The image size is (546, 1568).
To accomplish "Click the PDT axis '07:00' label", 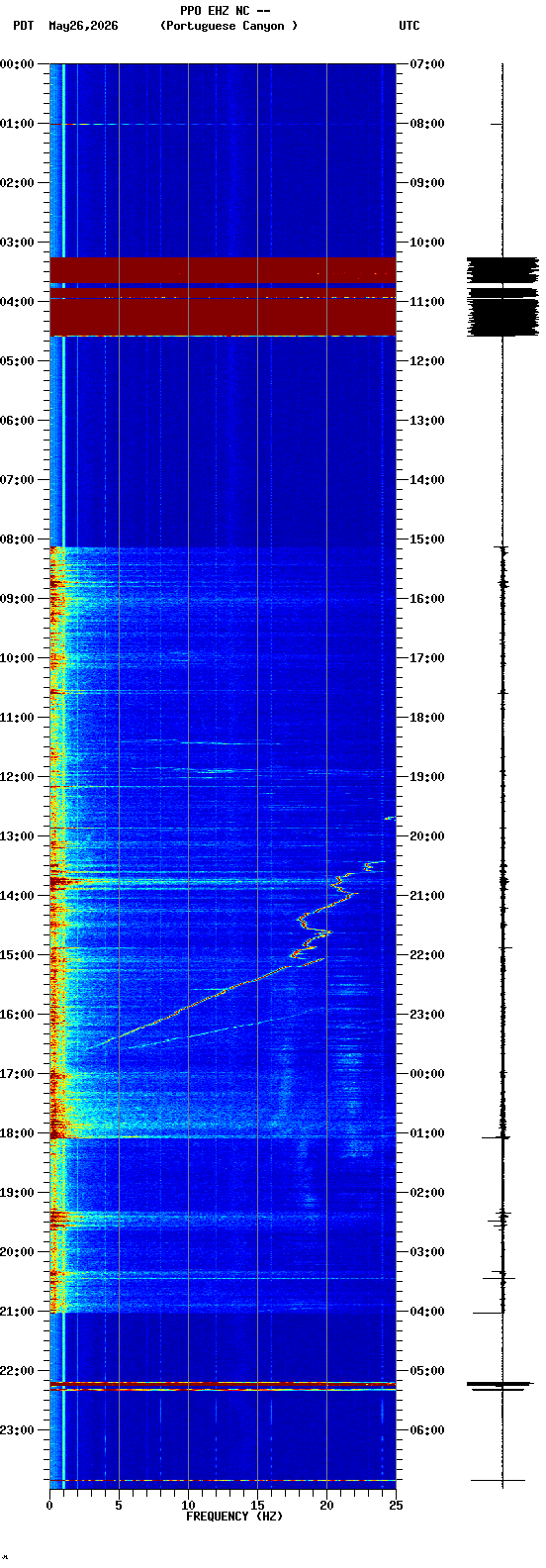I will click(17, 480).
